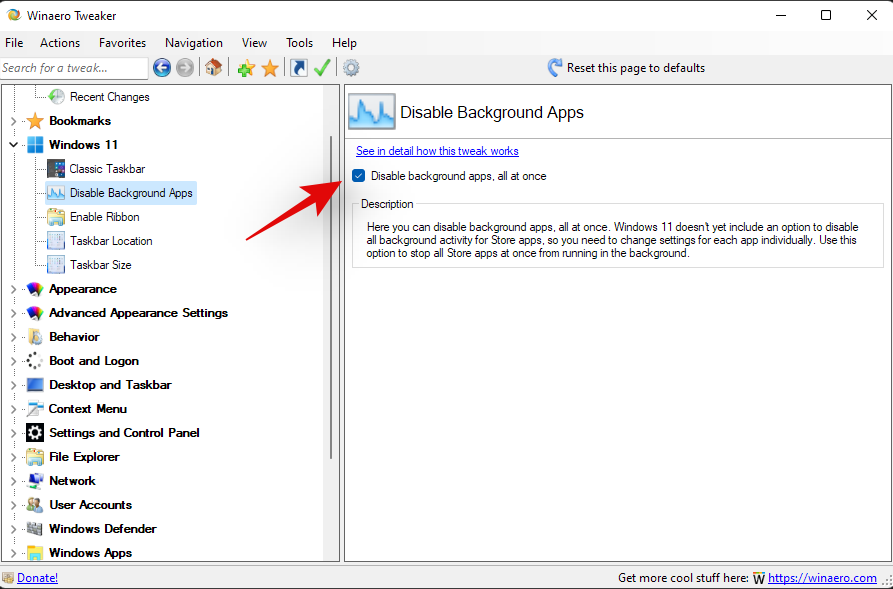Click the File Explorer folder icon
The height and width of the screenshot is (589, 893).
[x=35, y=457]
